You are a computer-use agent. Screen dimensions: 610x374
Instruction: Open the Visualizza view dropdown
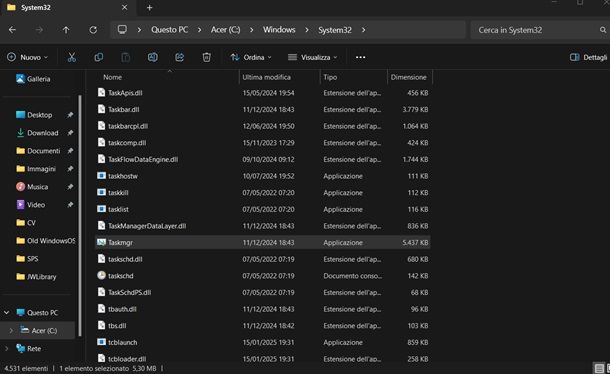[x=312, y=57]
